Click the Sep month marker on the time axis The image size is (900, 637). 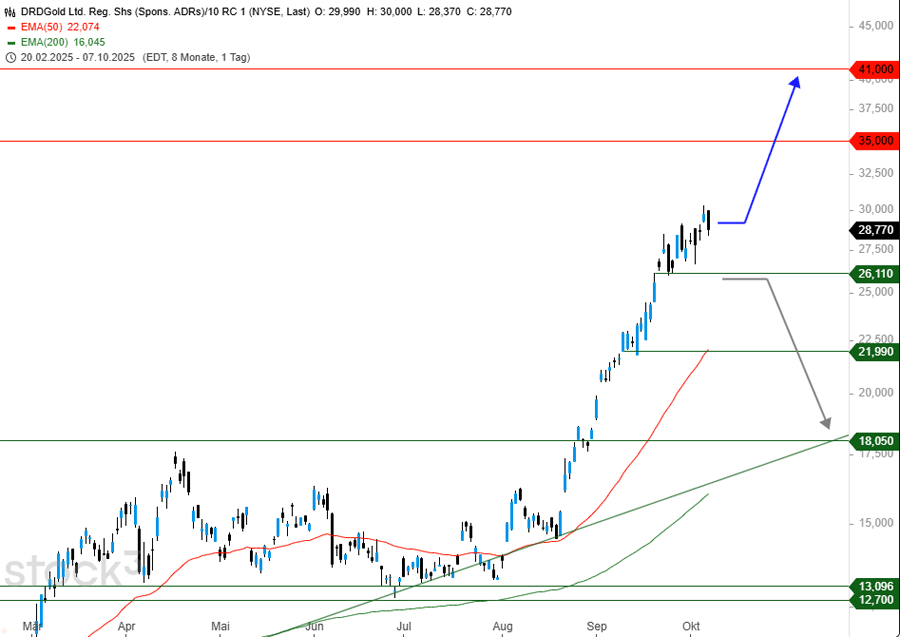coord(597,627)
